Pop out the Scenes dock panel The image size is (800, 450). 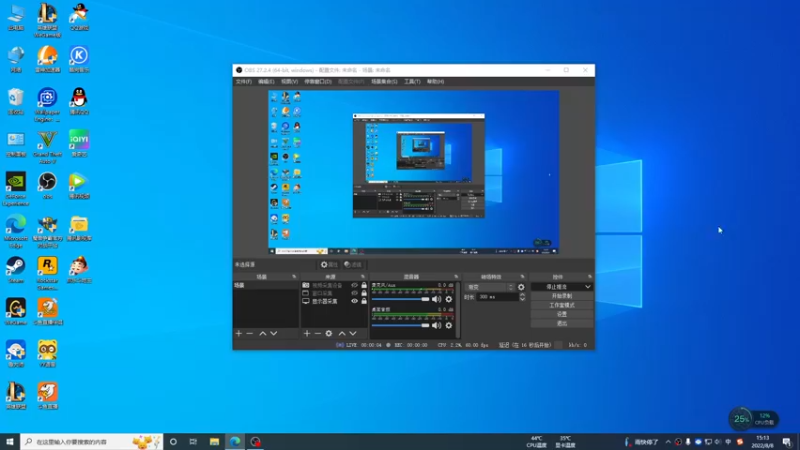[x=294, y=277]
